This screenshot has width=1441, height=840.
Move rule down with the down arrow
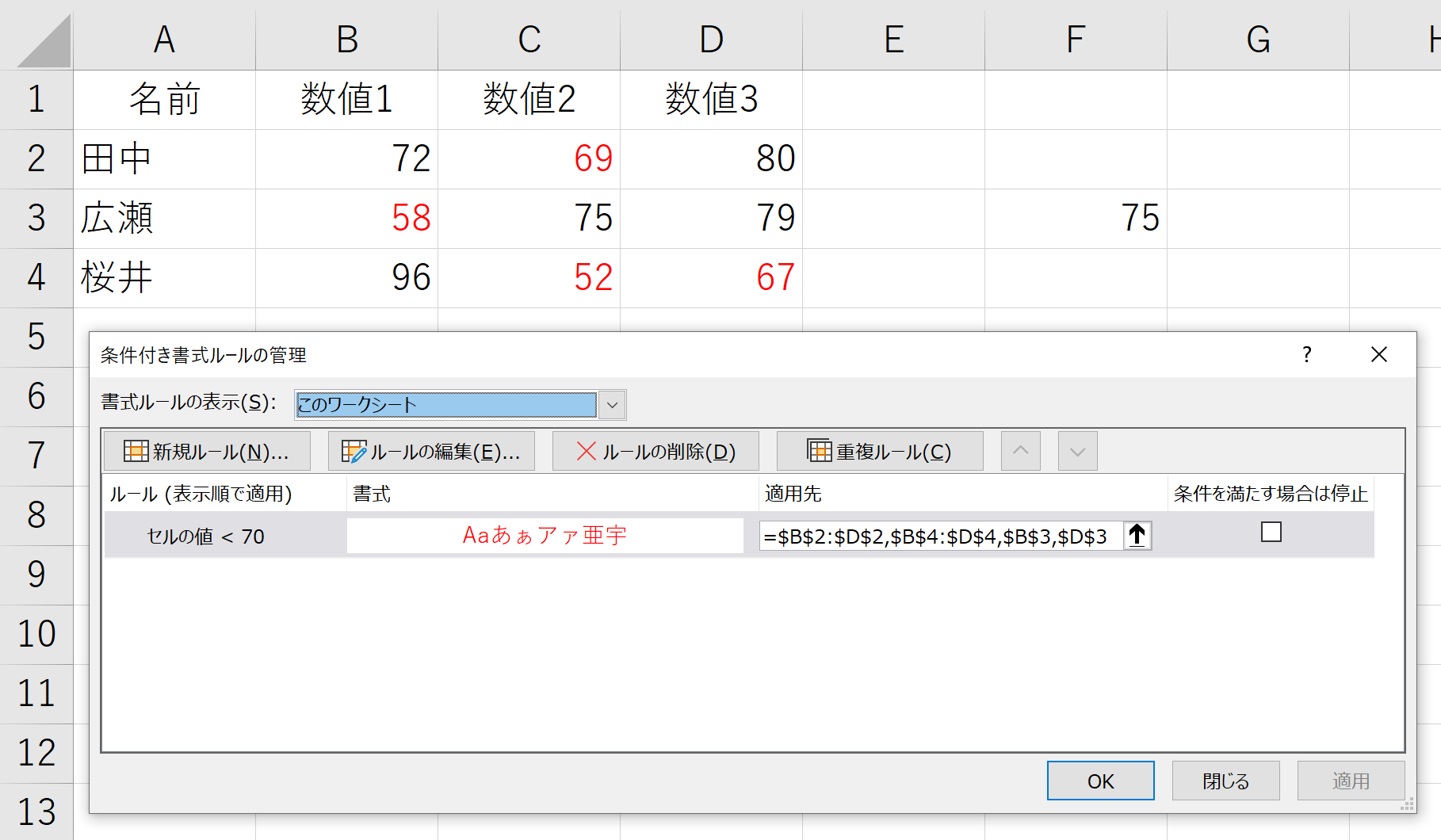(1077, 452)
